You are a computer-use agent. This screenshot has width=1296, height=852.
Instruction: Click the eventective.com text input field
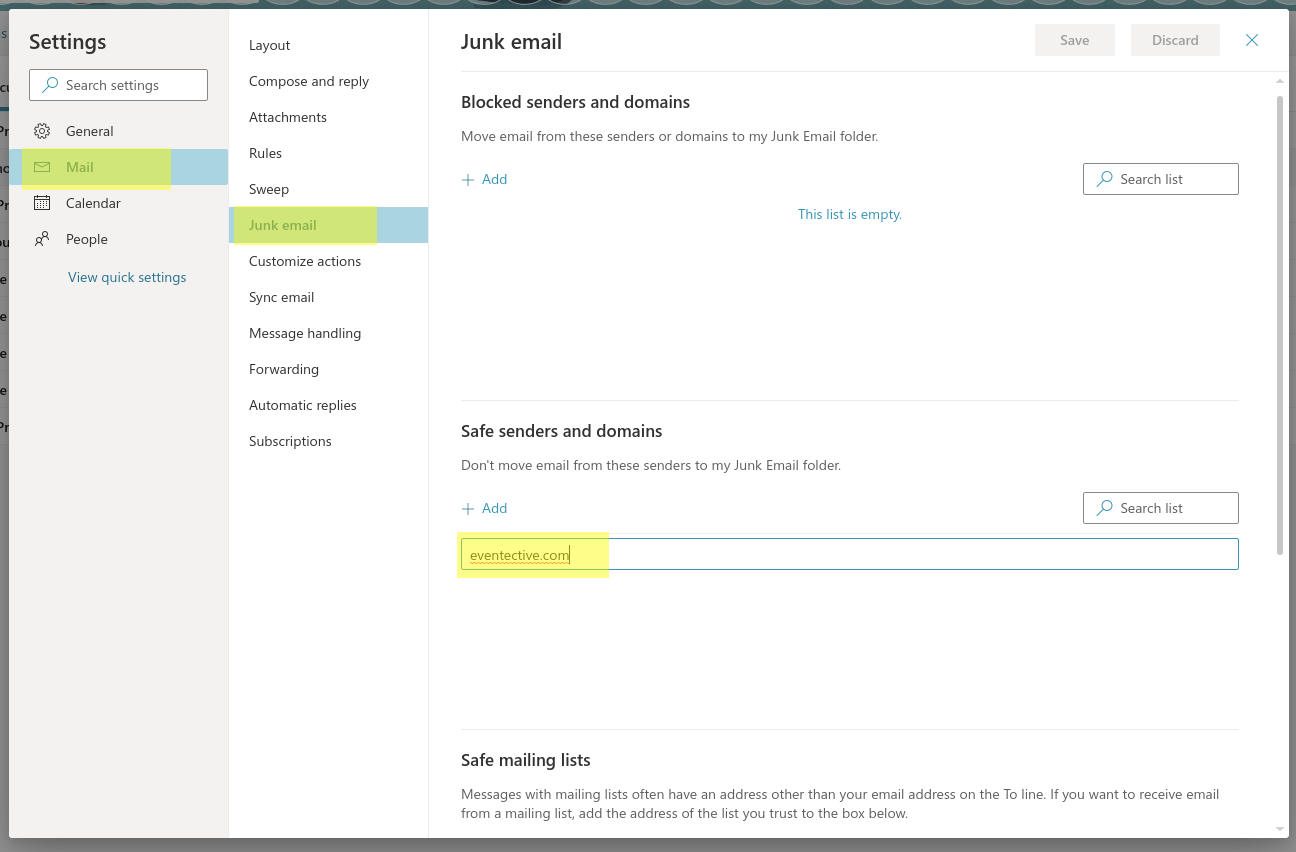point(849,554)
